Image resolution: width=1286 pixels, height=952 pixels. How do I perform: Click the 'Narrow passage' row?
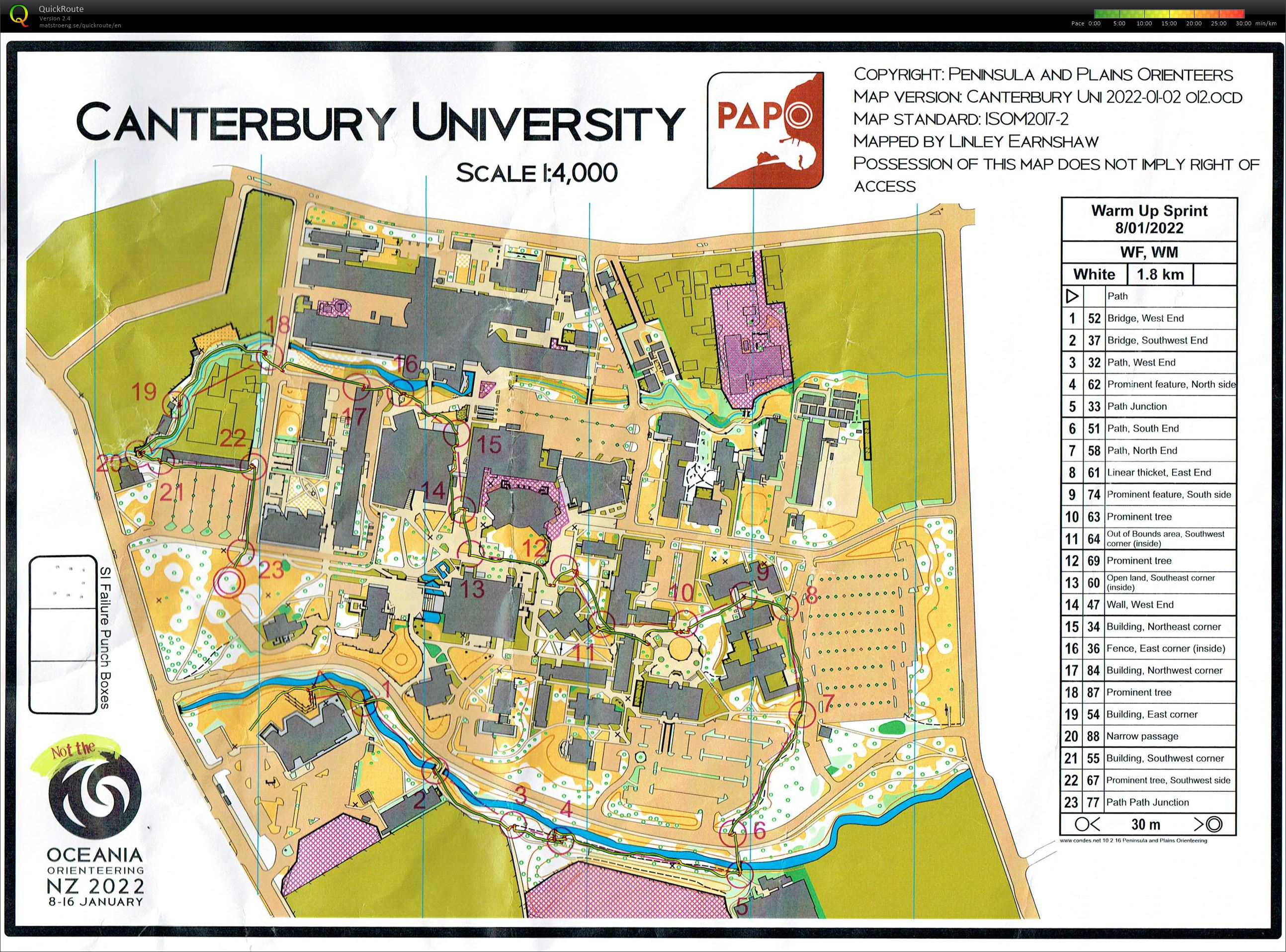tap(1149, 736)
